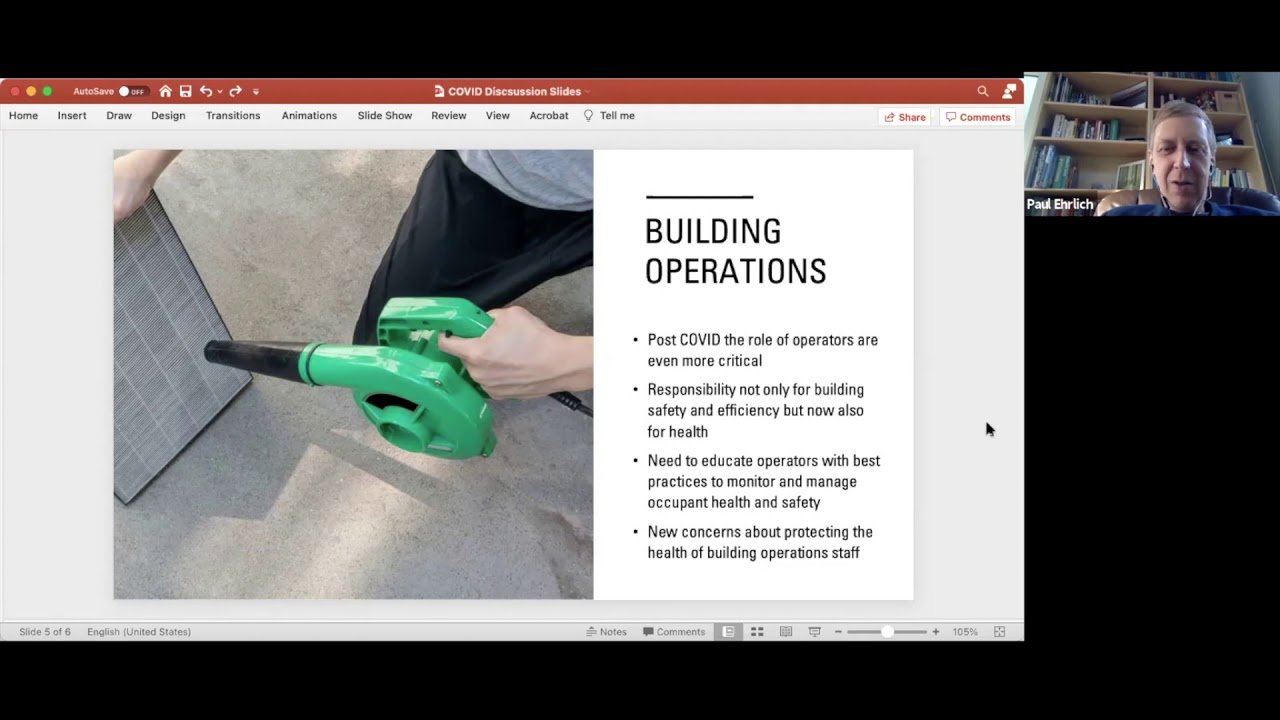Toggle Notes pane in status bar
This screenshot has width=1280, height=720.
pyautogui.click(x=606, y=632)
